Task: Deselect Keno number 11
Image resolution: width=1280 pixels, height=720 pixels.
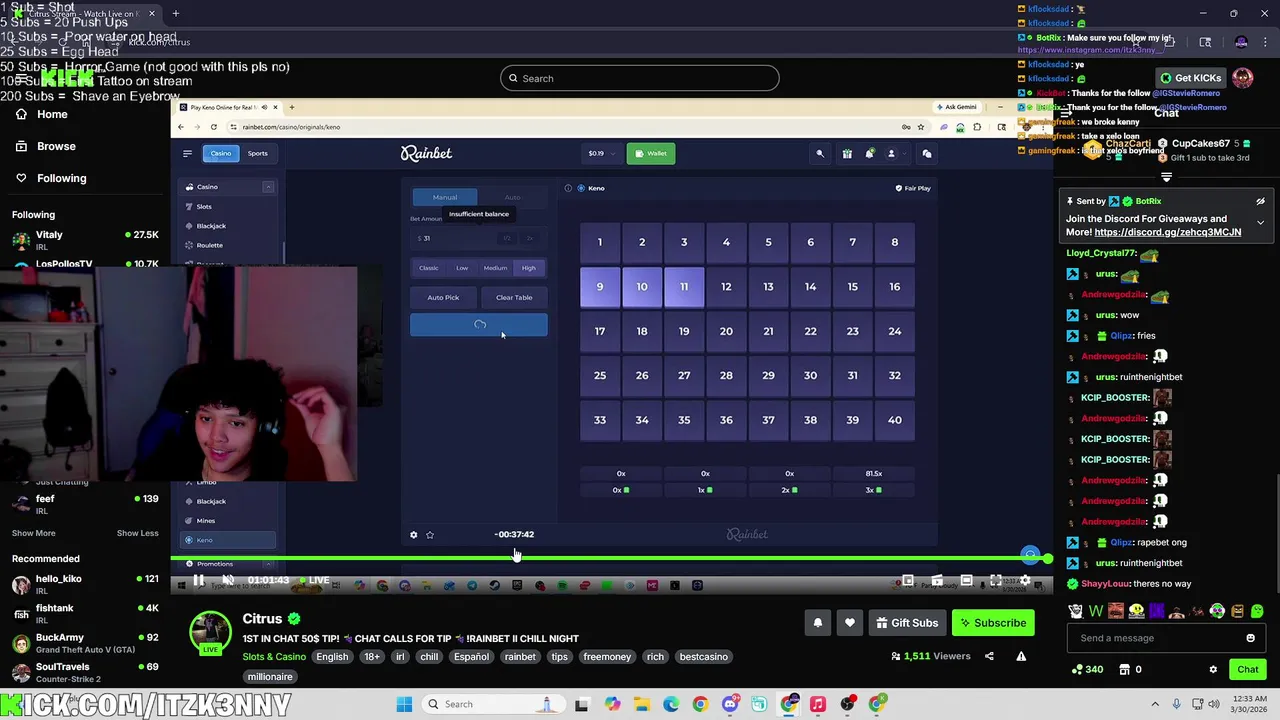Action: coord(684,287)
